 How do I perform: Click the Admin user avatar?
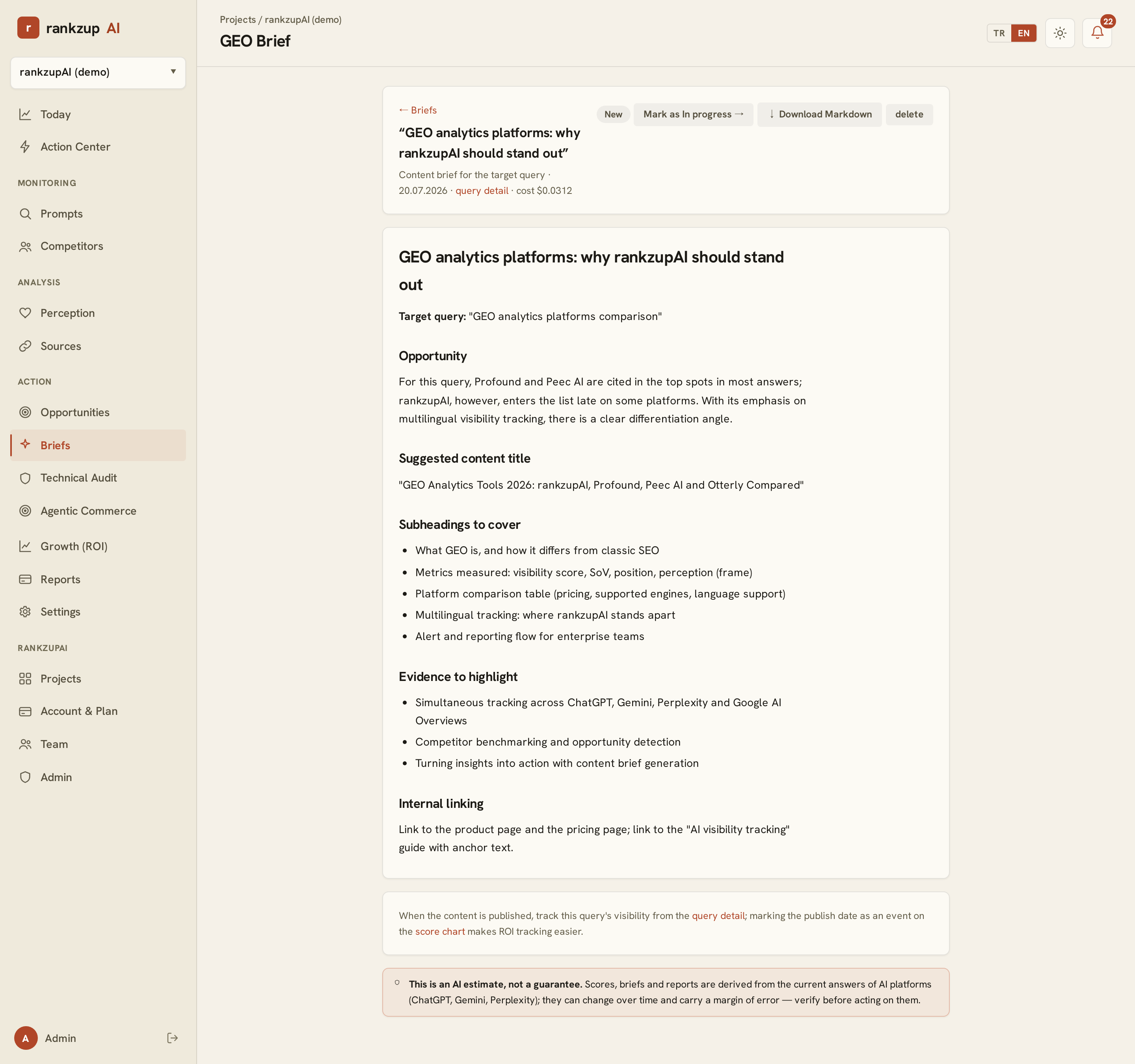[26, 1038]
